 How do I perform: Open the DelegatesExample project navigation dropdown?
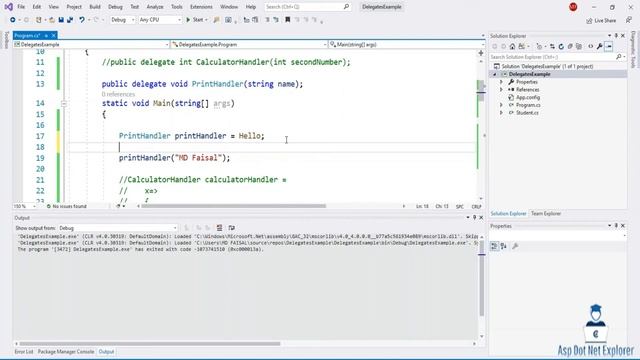point(91,44)
